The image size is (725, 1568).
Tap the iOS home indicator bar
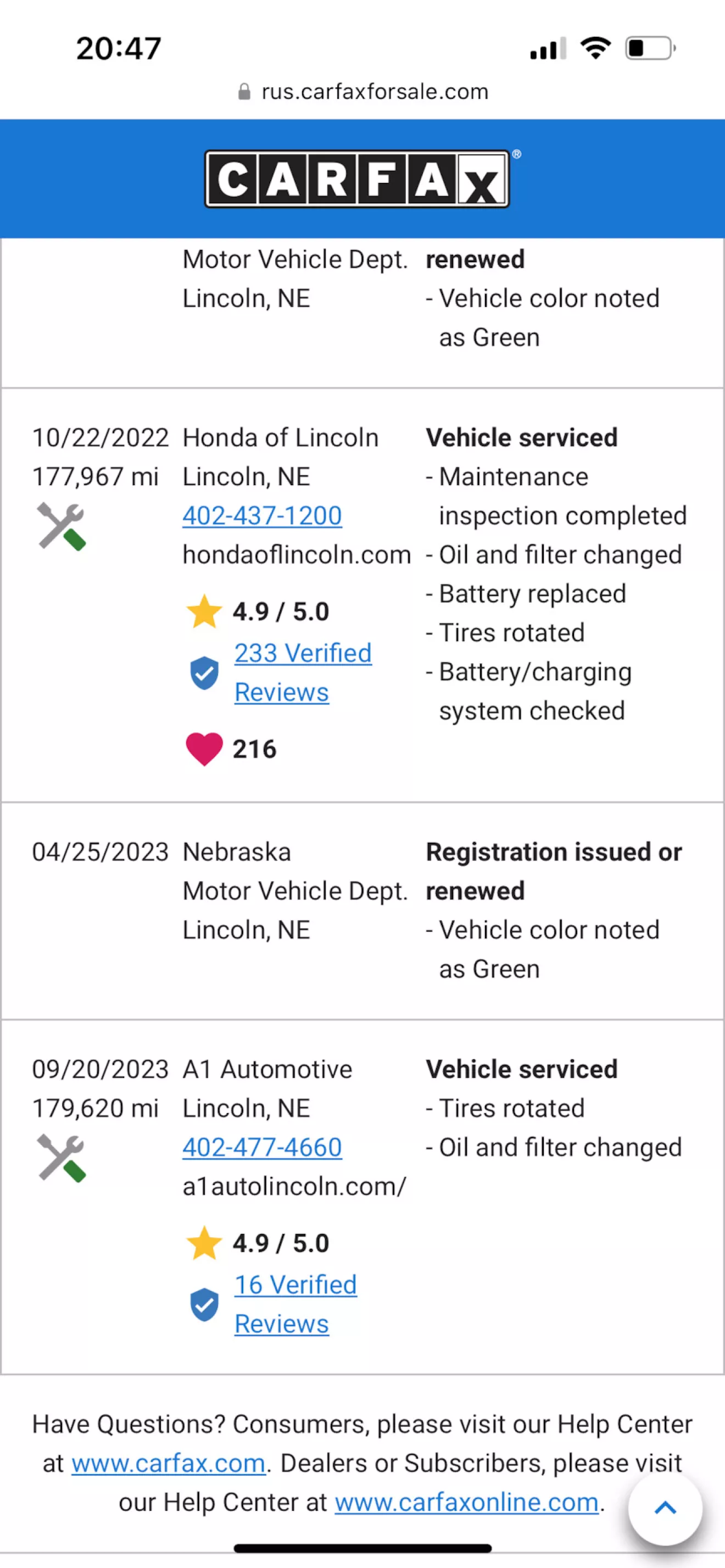362,1548
